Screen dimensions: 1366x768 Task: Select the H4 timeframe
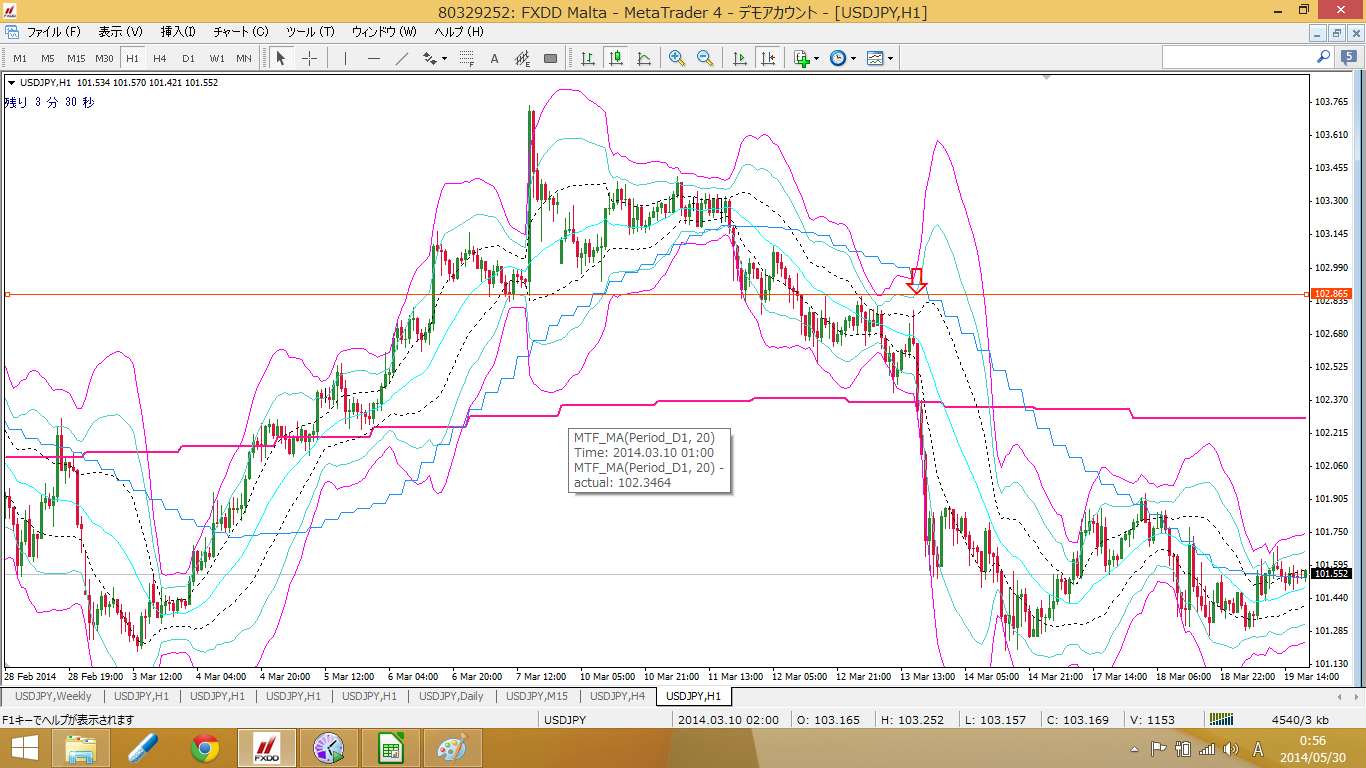pyautogui.click(x=160, y=58)
